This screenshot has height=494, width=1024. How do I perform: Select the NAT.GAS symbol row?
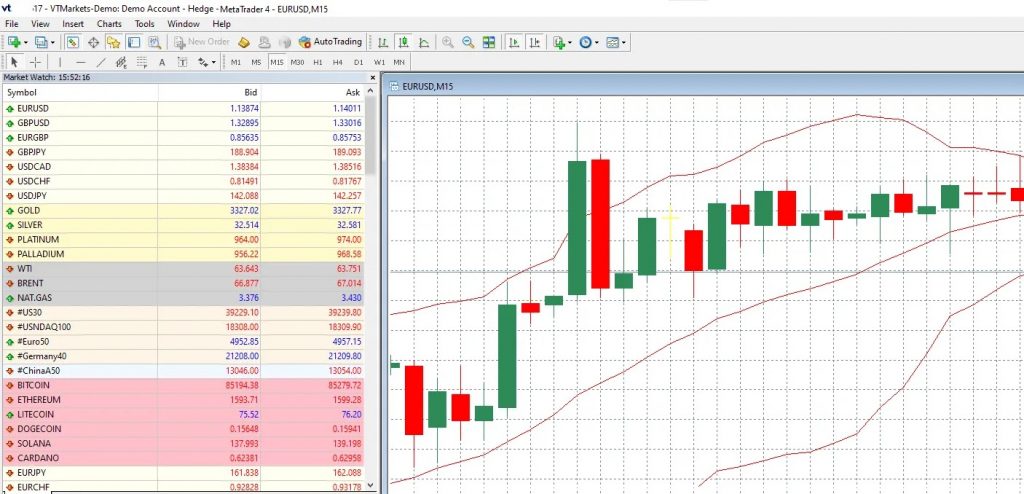click(184, 297)
